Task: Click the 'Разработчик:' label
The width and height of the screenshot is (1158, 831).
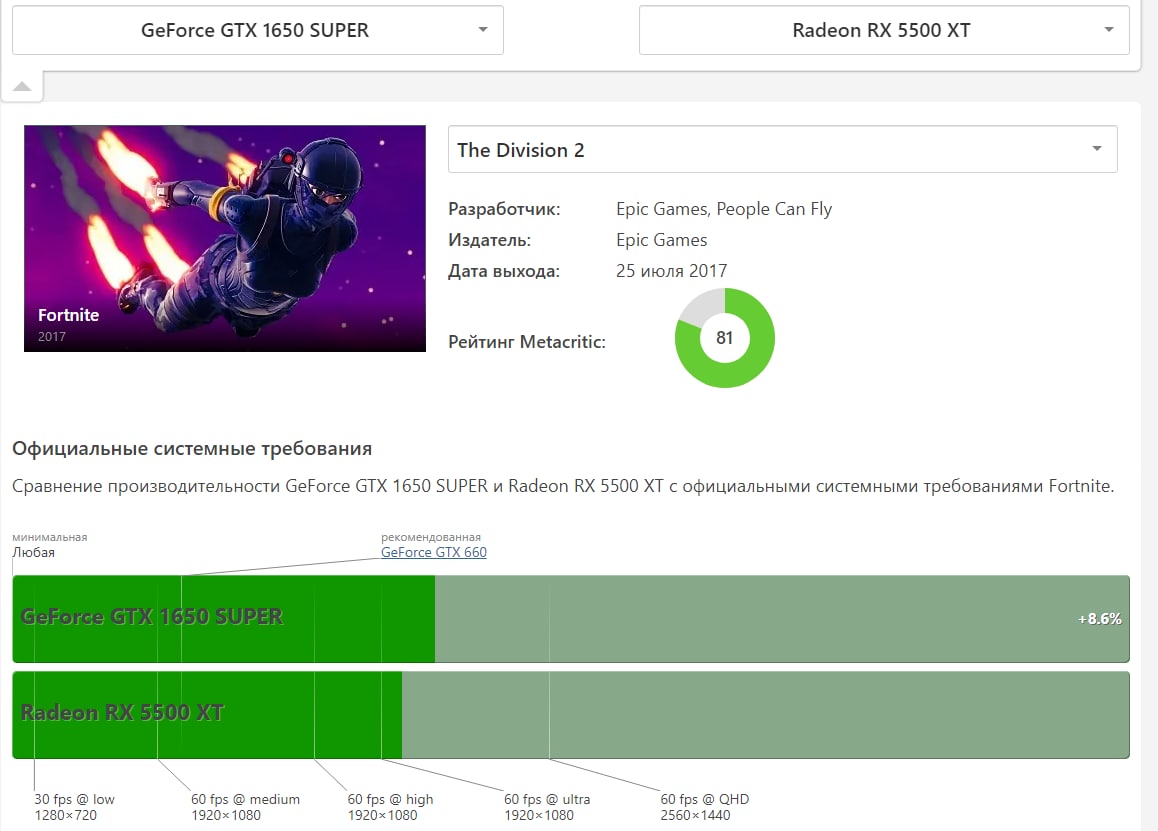Action: click(x=504, y=209)
